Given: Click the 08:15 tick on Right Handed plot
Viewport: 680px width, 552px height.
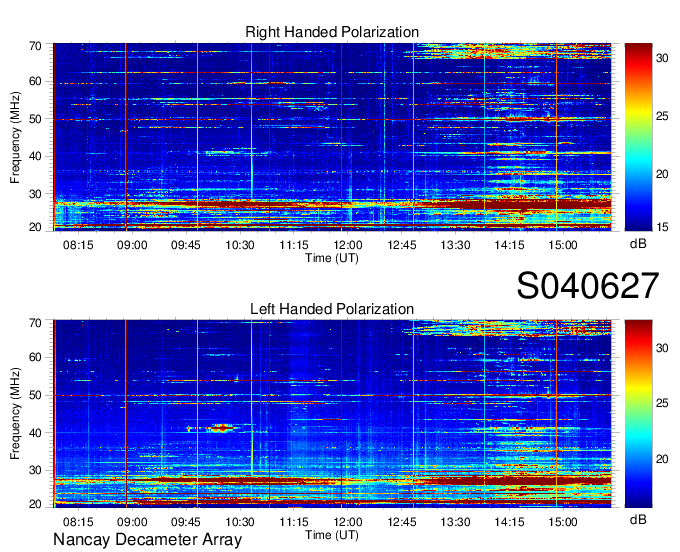Looking at the screenshot, I should pos(78,245).
